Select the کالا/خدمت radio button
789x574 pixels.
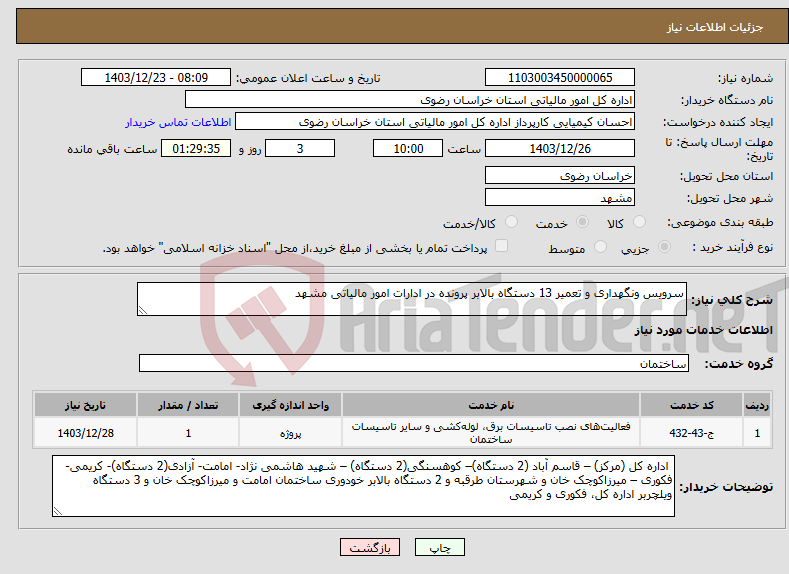coord(511,222)
